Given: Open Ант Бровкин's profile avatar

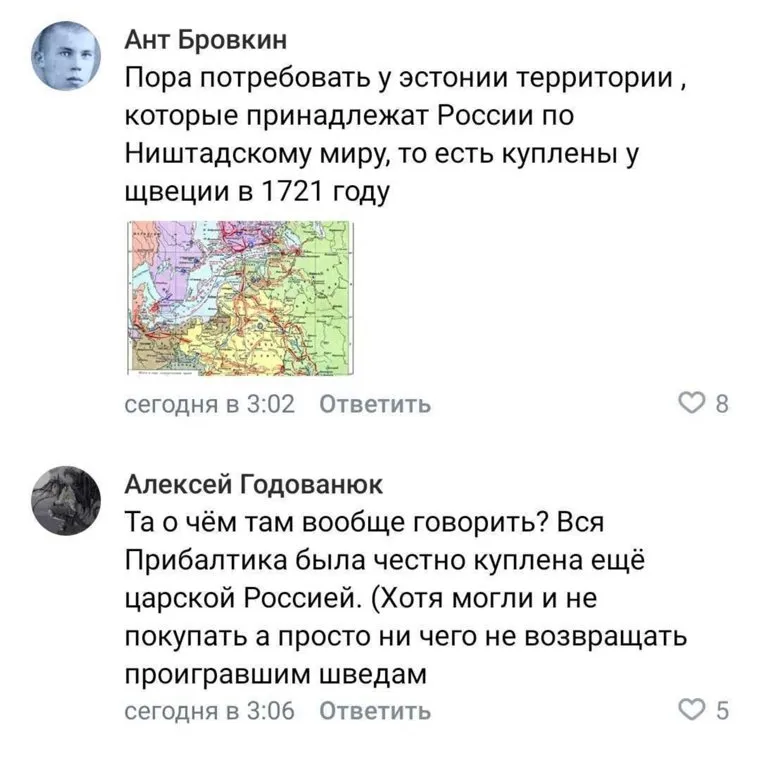Looking at the screenshot, I should tap(68, 56).
